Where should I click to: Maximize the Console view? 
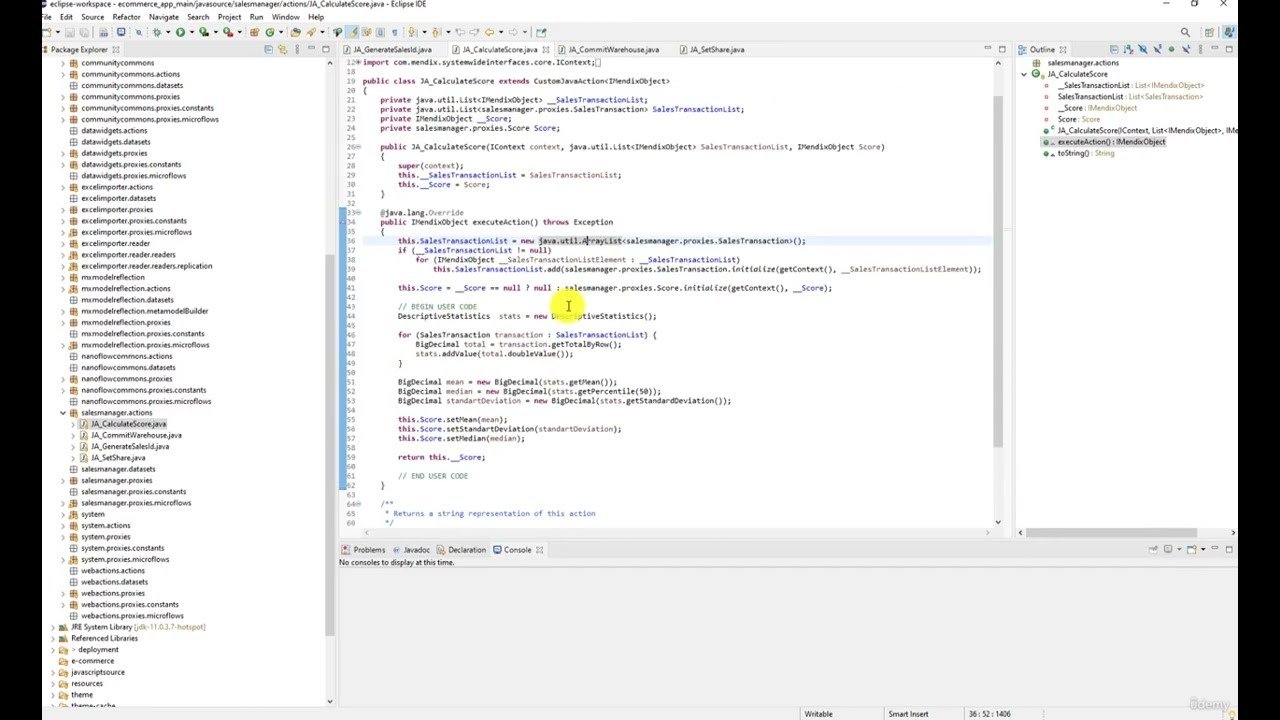[x=1229, y=549]
